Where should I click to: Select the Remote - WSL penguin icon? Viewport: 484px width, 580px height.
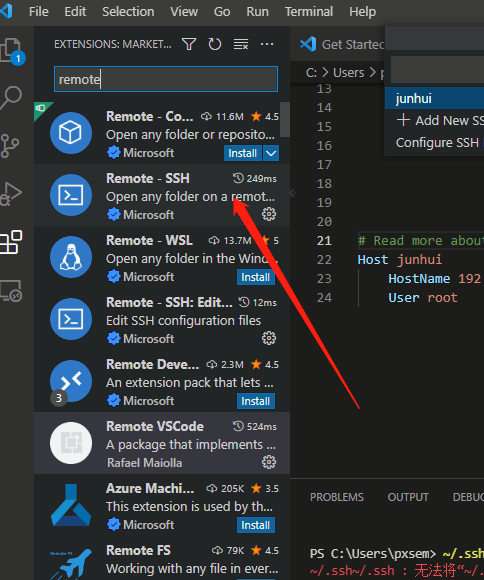71,257
